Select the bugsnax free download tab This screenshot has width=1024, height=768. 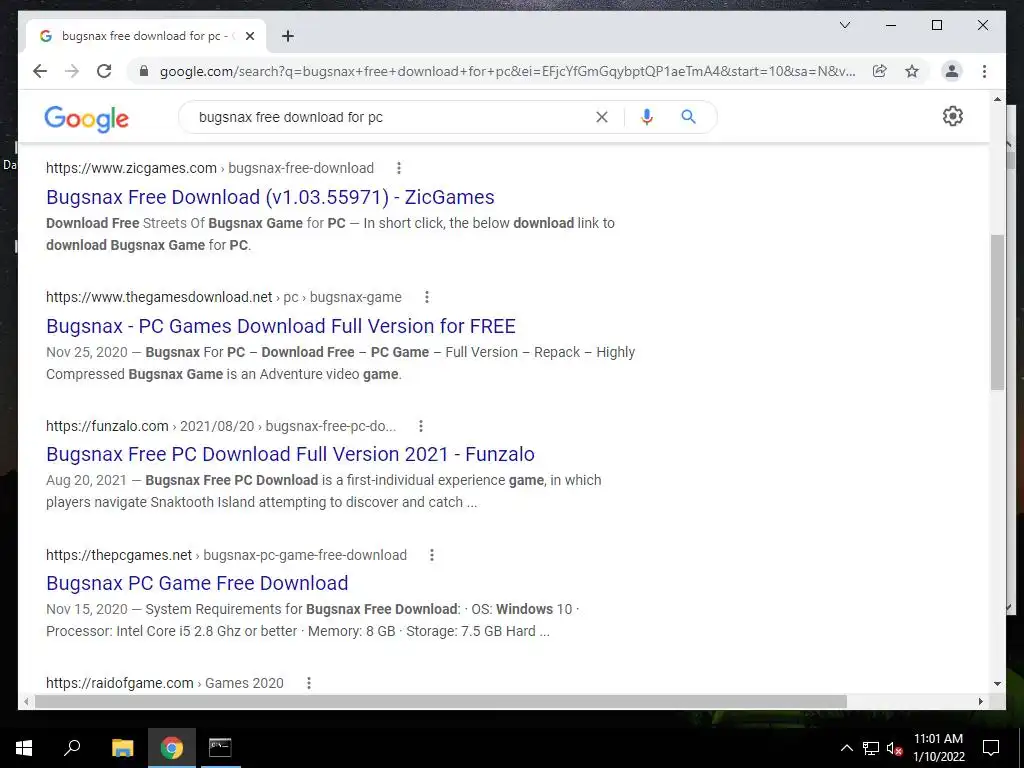pos(146,36)
